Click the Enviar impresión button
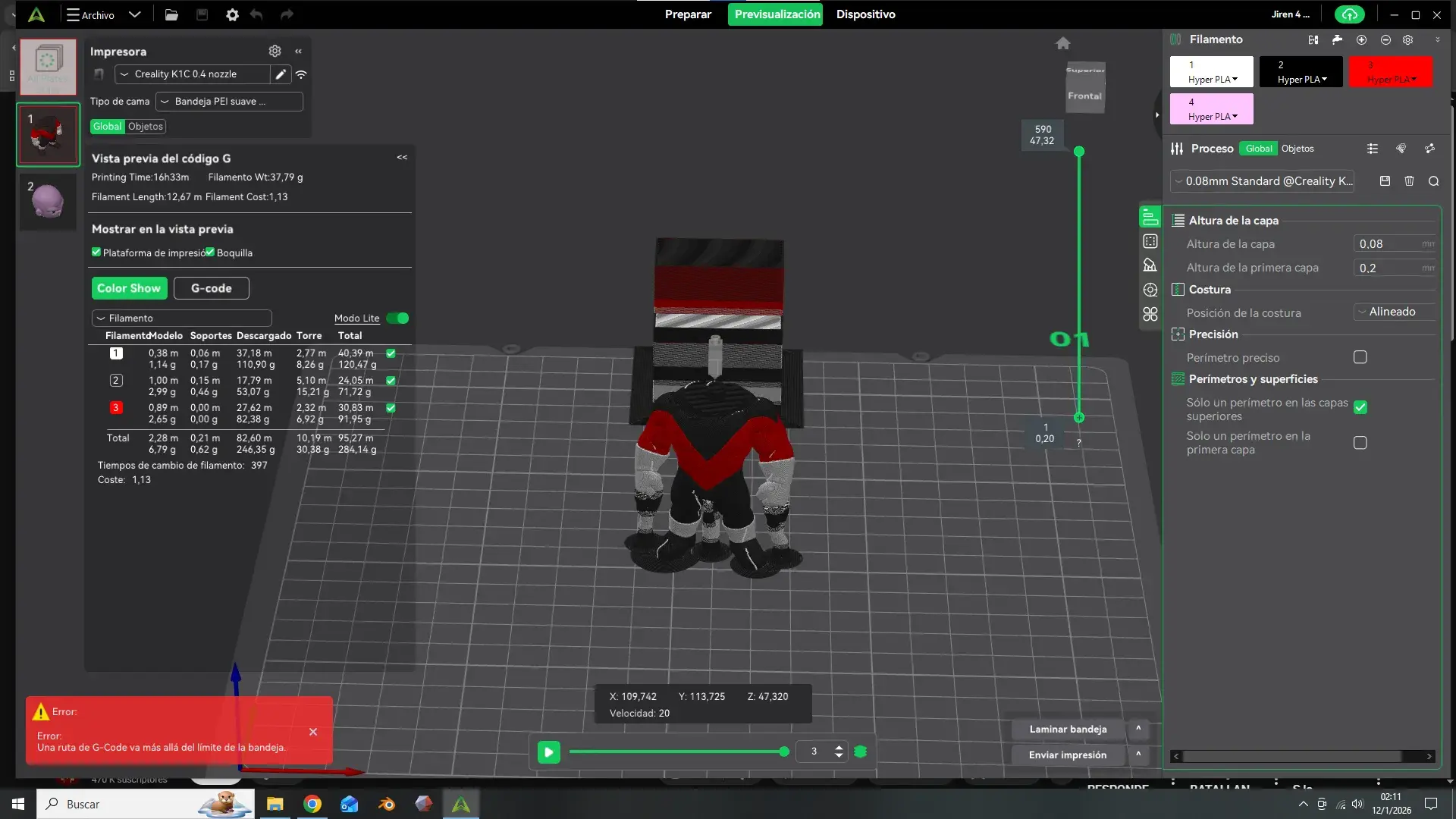This screenshot has height=819, width=1456. (1067, 755)
